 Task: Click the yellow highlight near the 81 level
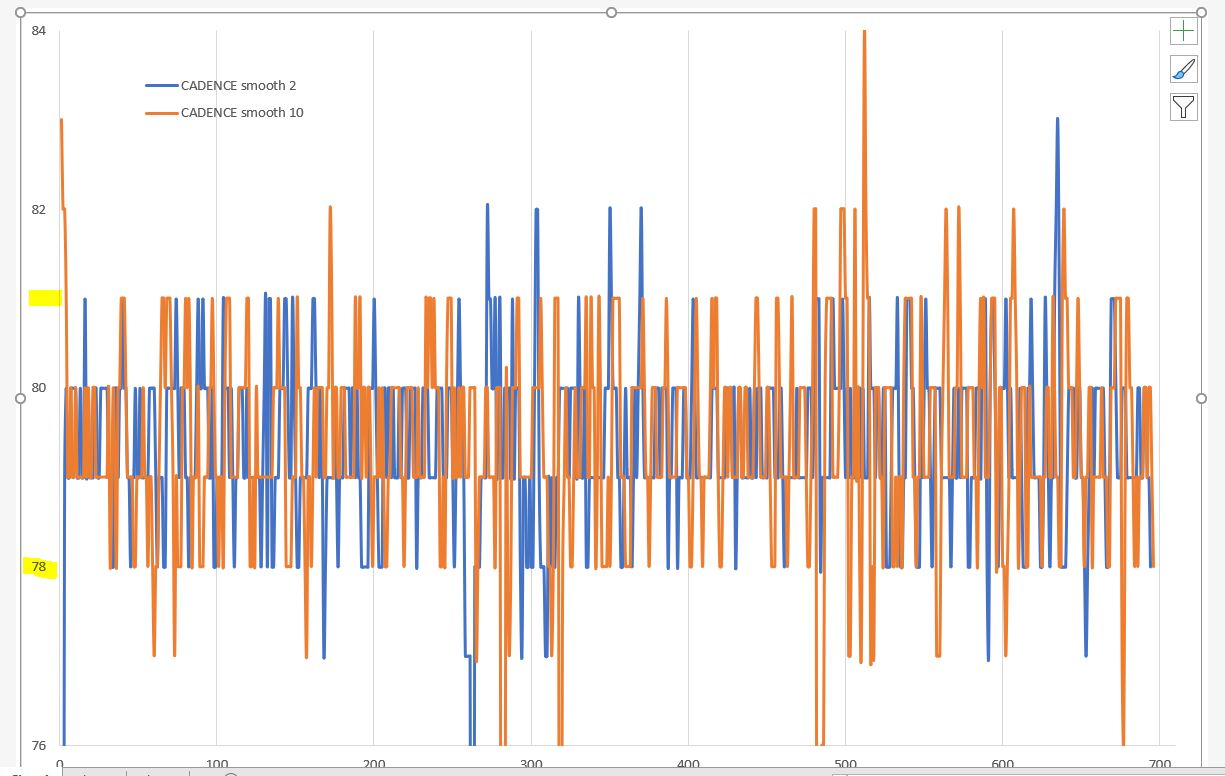click(45, 297)
